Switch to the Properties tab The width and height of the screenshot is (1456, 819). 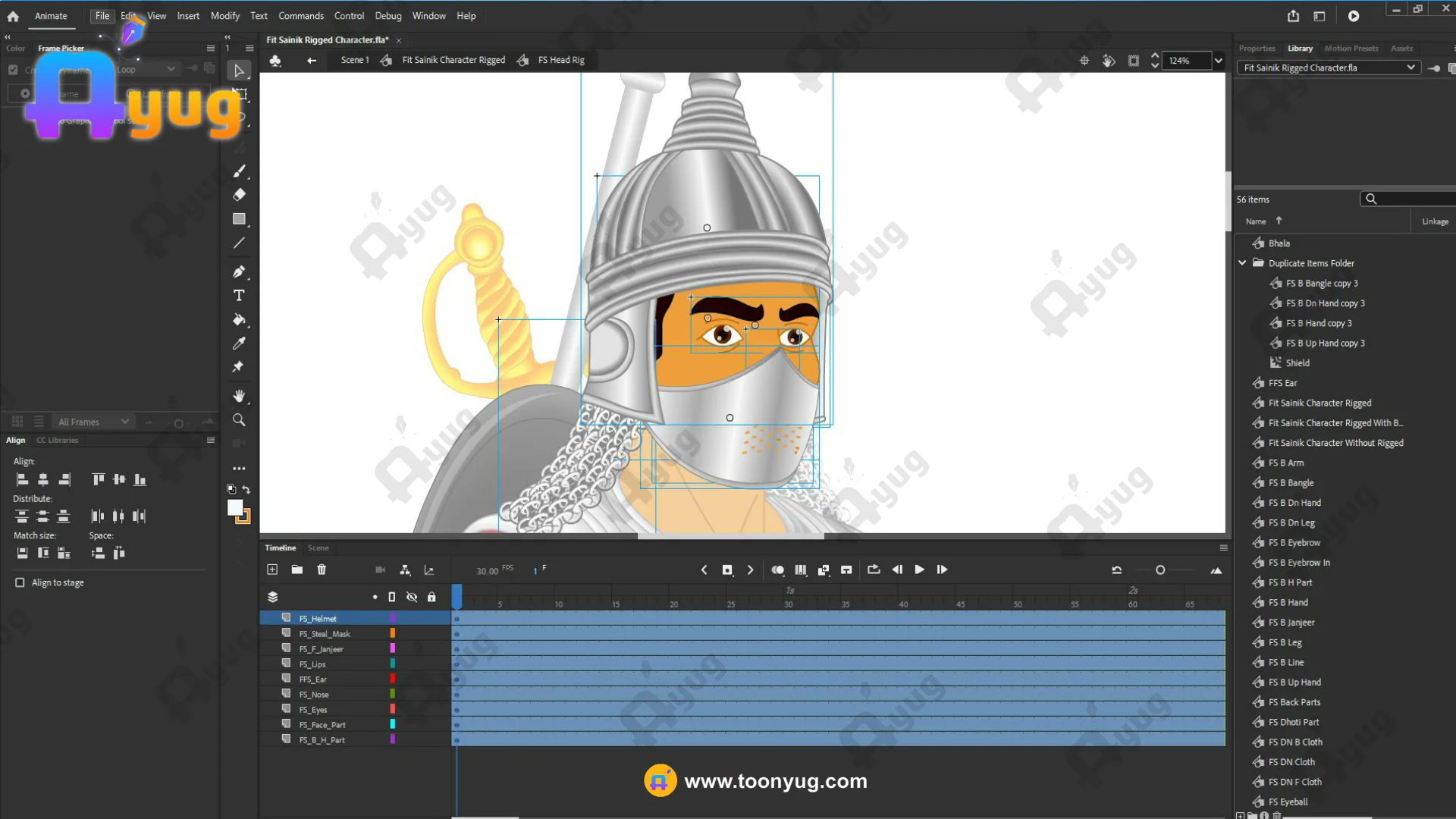click(1257, 49)
